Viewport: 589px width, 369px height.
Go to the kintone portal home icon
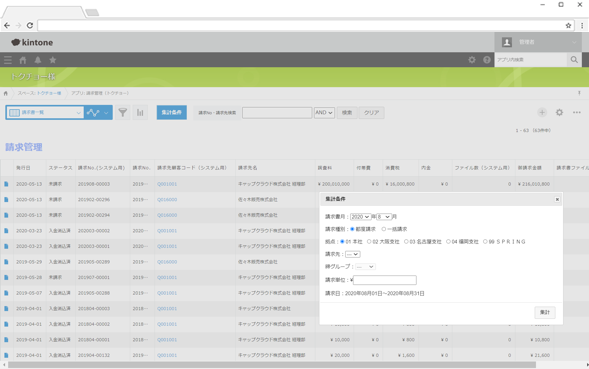[x=23, y=60]
